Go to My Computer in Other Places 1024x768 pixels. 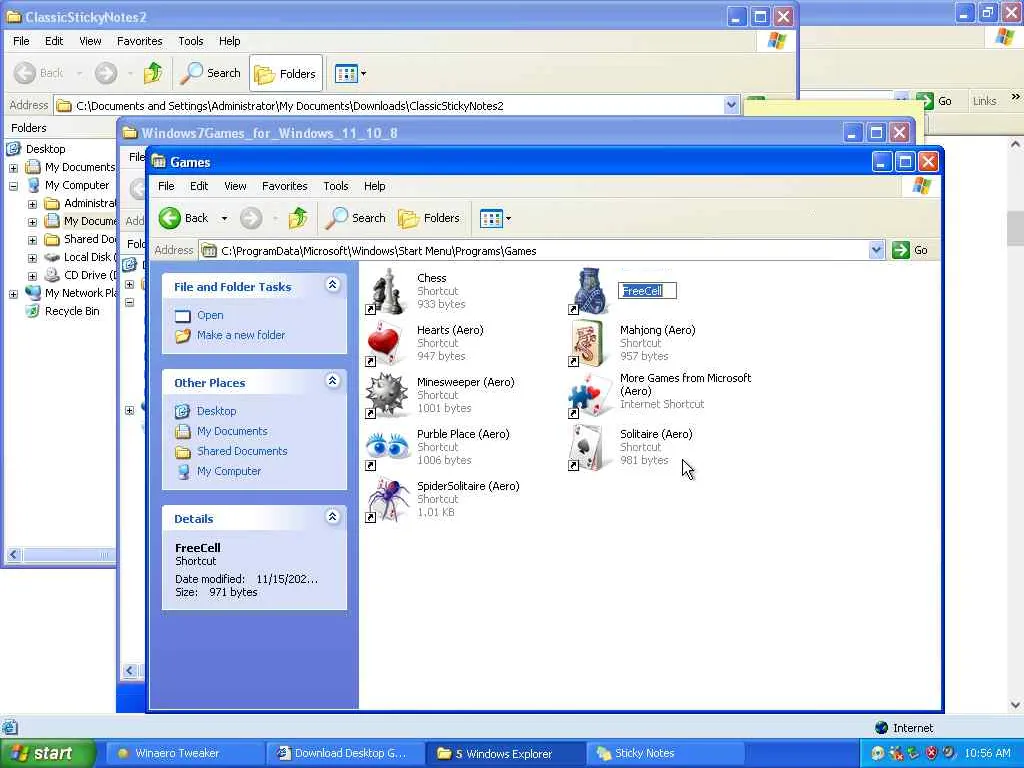click(229, 471)
